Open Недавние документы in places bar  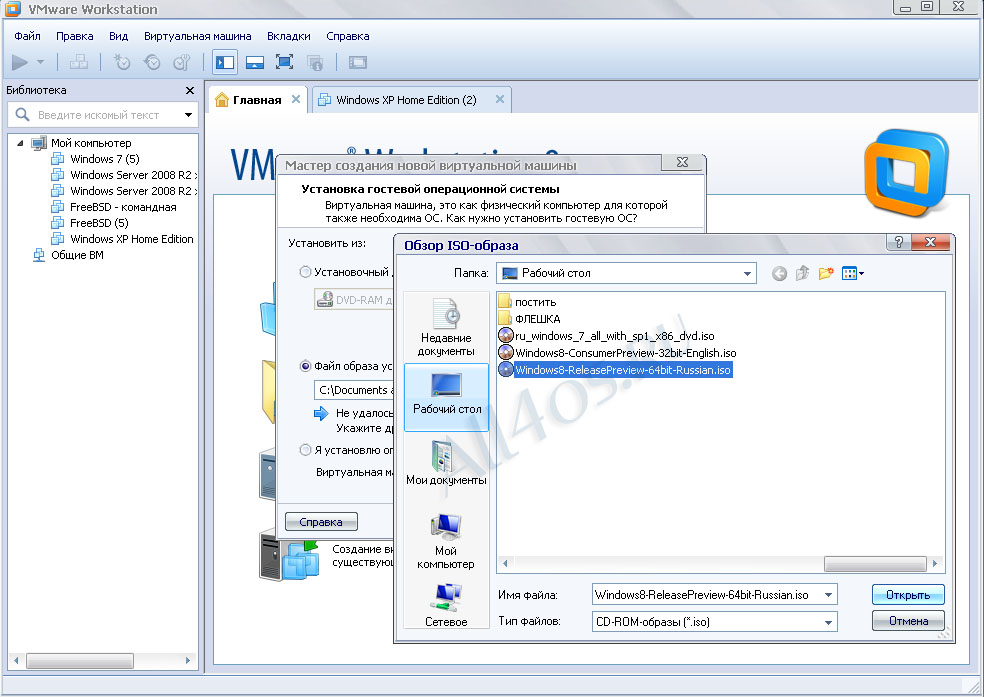click(446, 327)
